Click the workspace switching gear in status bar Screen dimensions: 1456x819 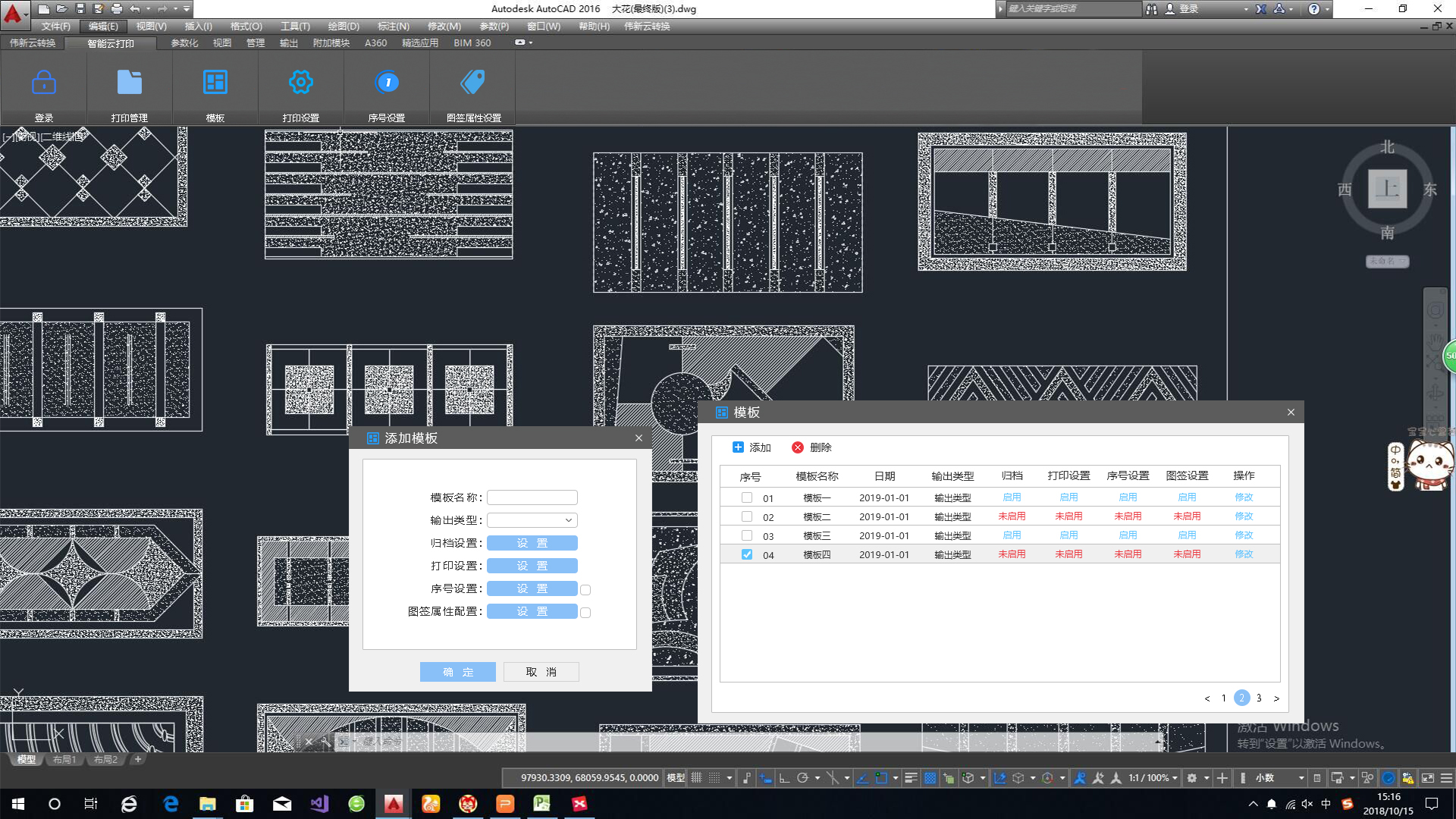(1192, 778)
